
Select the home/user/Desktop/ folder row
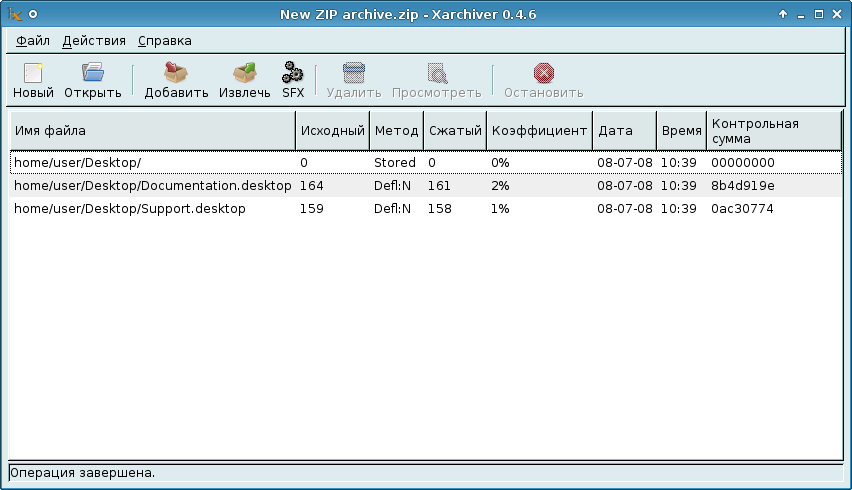click(x=78, y=162)
